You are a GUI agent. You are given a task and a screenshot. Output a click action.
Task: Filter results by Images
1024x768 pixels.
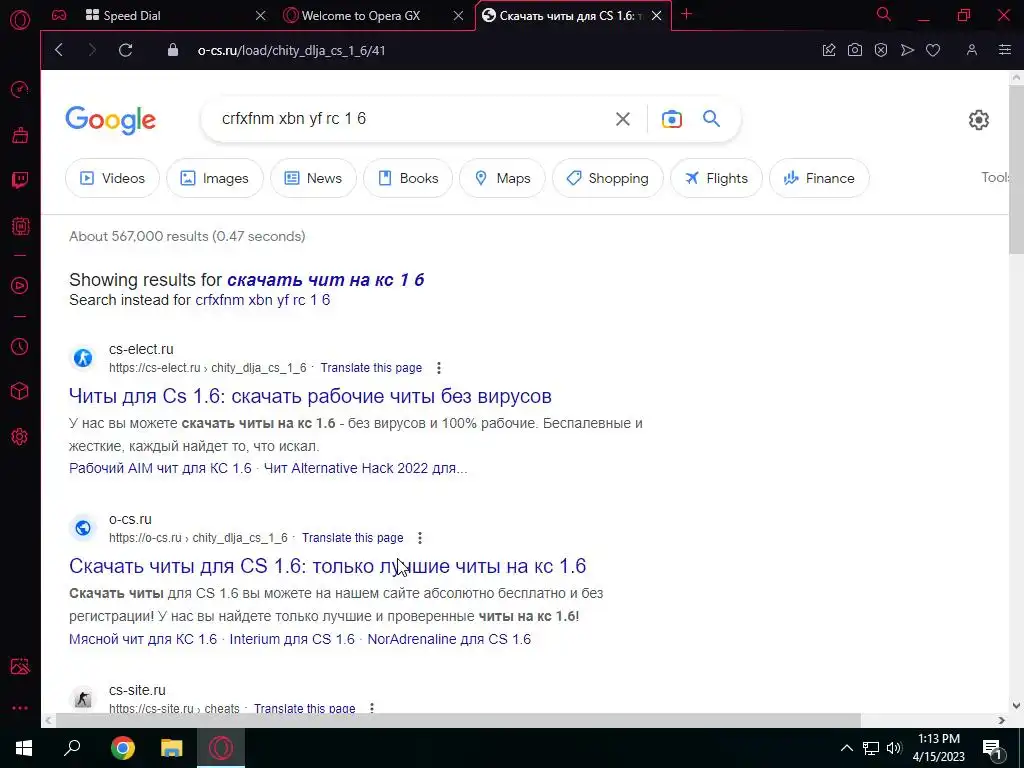215,178
